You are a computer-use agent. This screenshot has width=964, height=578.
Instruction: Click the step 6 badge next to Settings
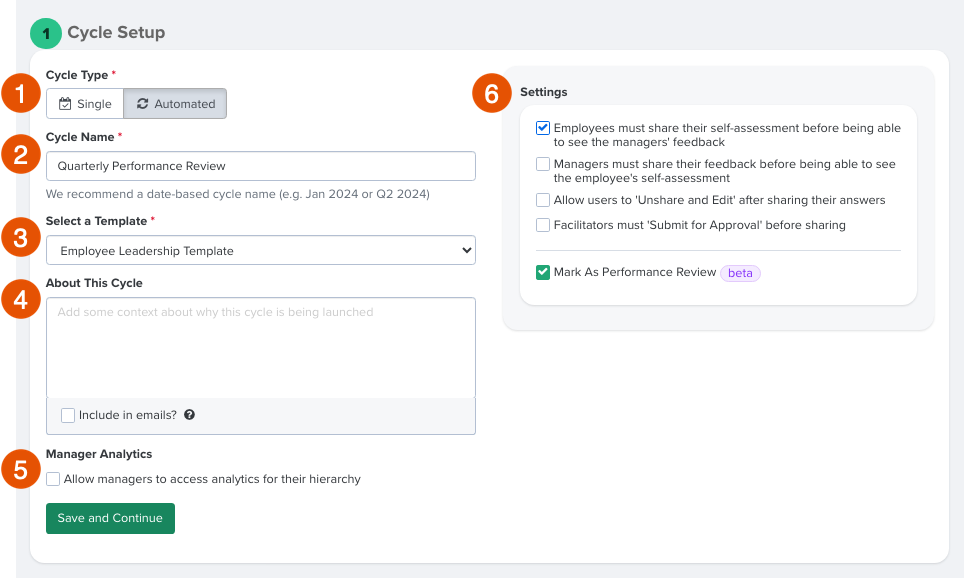pyautogui.click(x=491, y=94)
